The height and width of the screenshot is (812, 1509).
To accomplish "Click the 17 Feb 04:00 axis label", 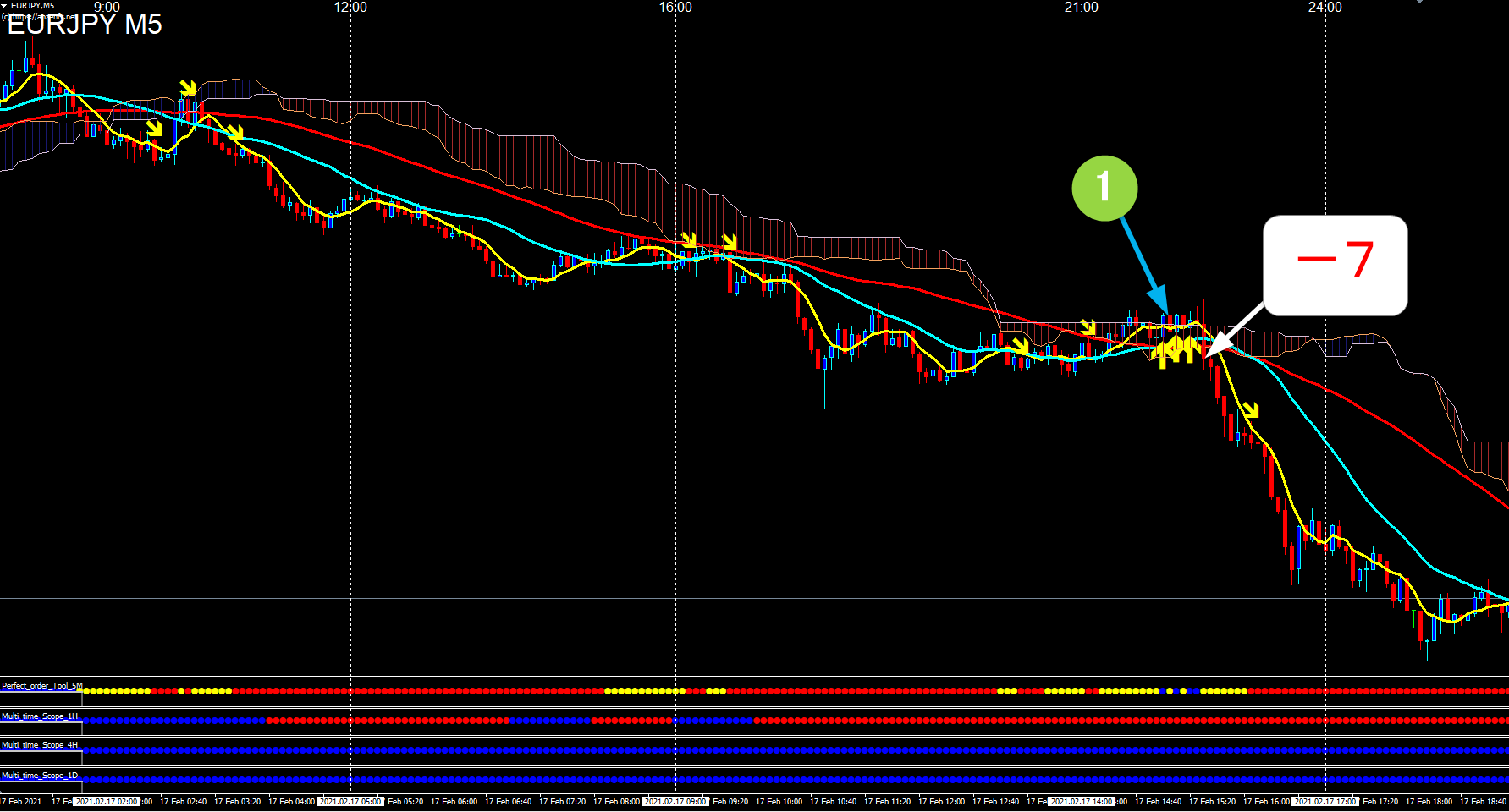I will pos(291,801).
